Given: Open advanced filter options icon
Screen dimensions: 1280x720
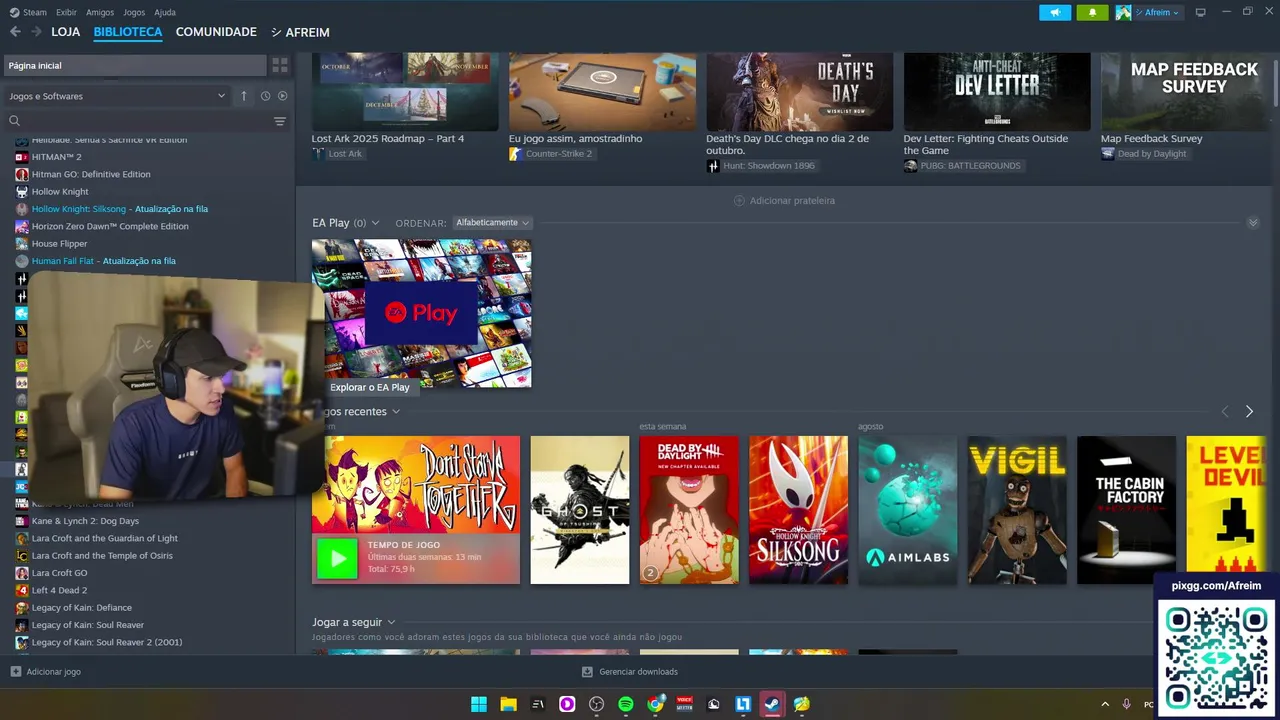Looking at the screenshot, I should click(280, 121).
